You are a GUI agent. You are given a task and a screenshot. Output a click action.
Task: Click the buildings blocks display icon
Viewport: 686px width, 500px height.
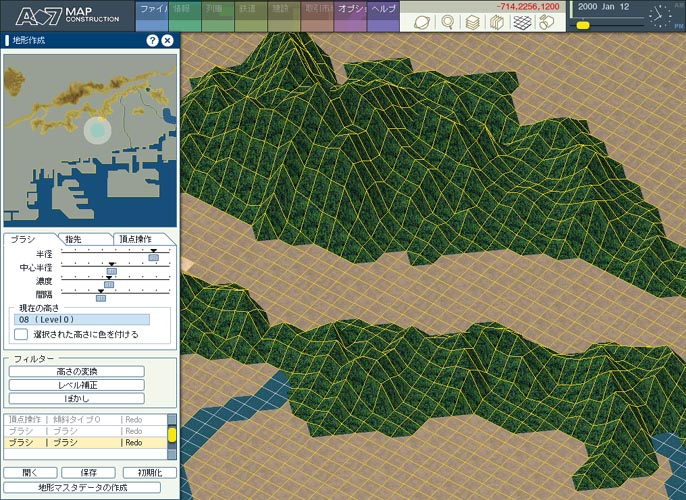547,21
